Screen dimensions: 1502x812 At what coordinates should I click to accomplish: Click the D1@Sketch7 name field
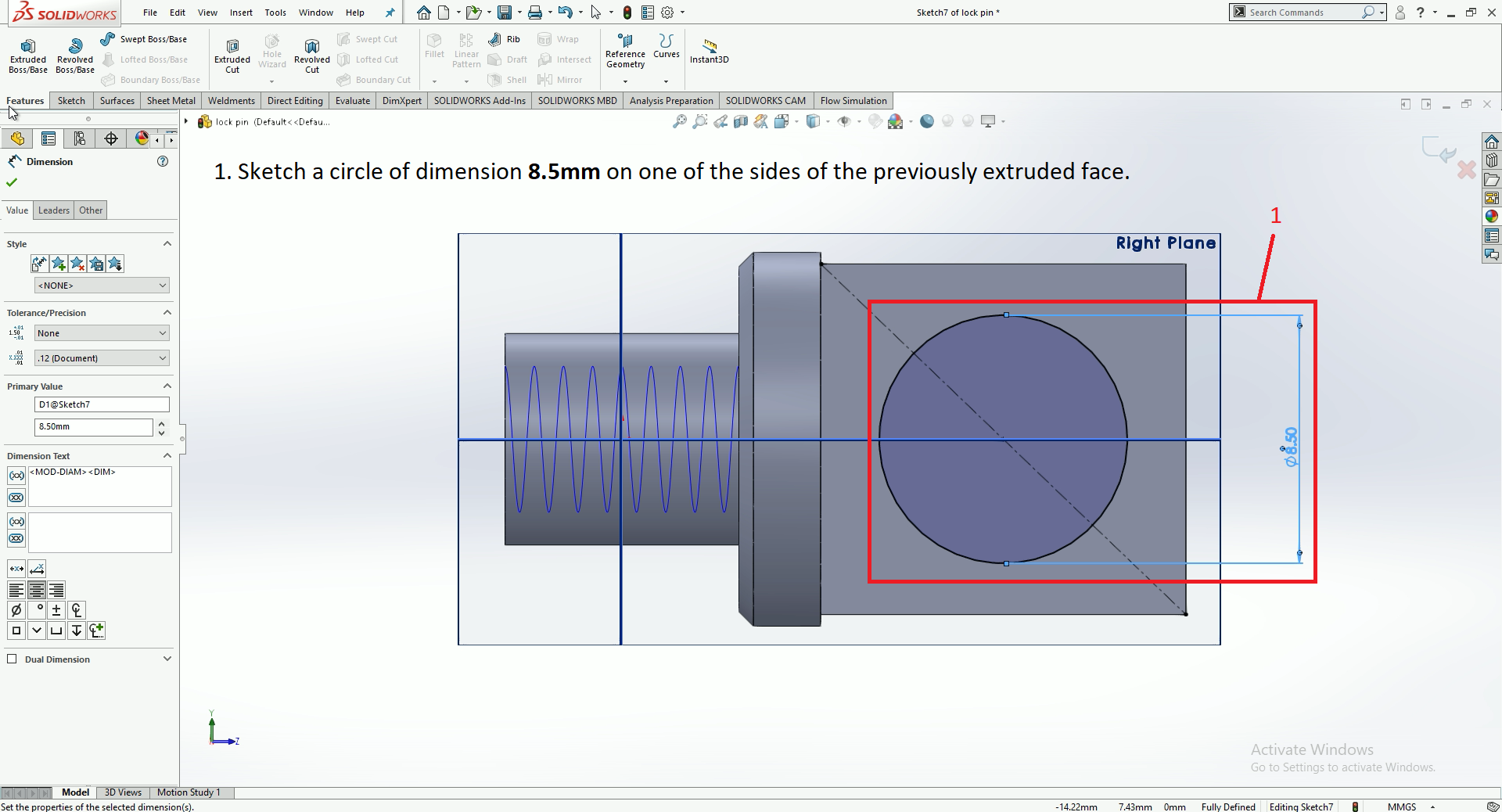[x=102, y=404]
